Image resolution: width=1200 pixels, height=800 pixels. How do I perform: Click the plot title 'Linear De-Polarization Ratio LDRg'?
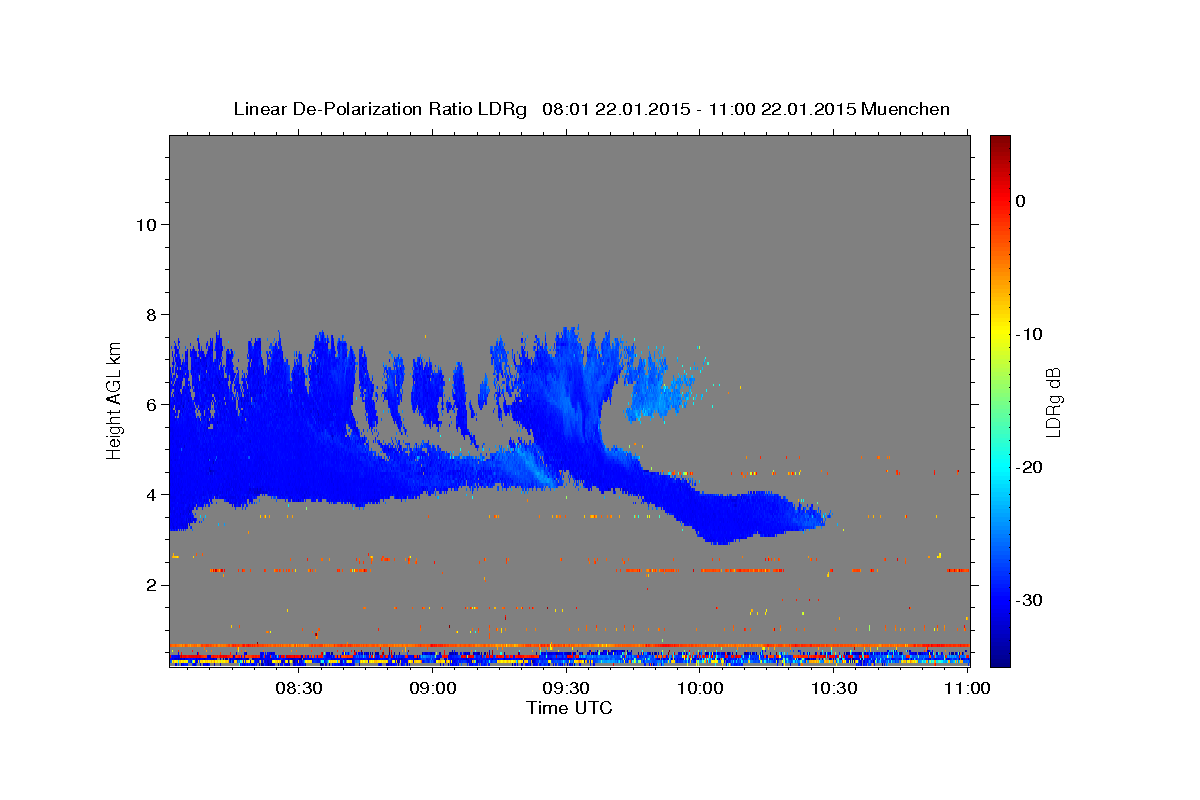coord(379,109)
